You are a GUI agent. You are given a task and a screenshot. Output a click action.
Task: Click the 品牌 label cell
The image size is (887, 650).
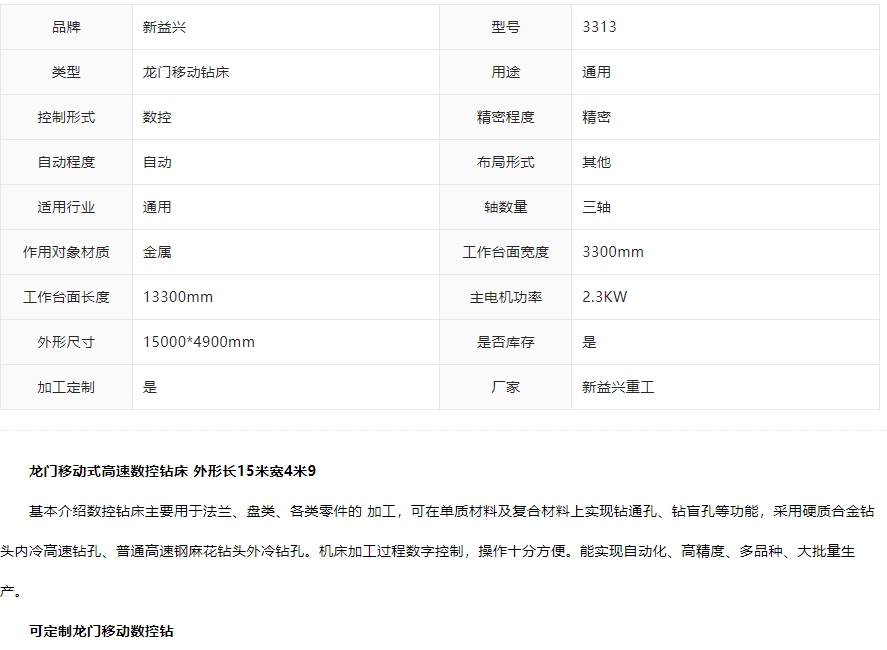click(x=66, y=27)
